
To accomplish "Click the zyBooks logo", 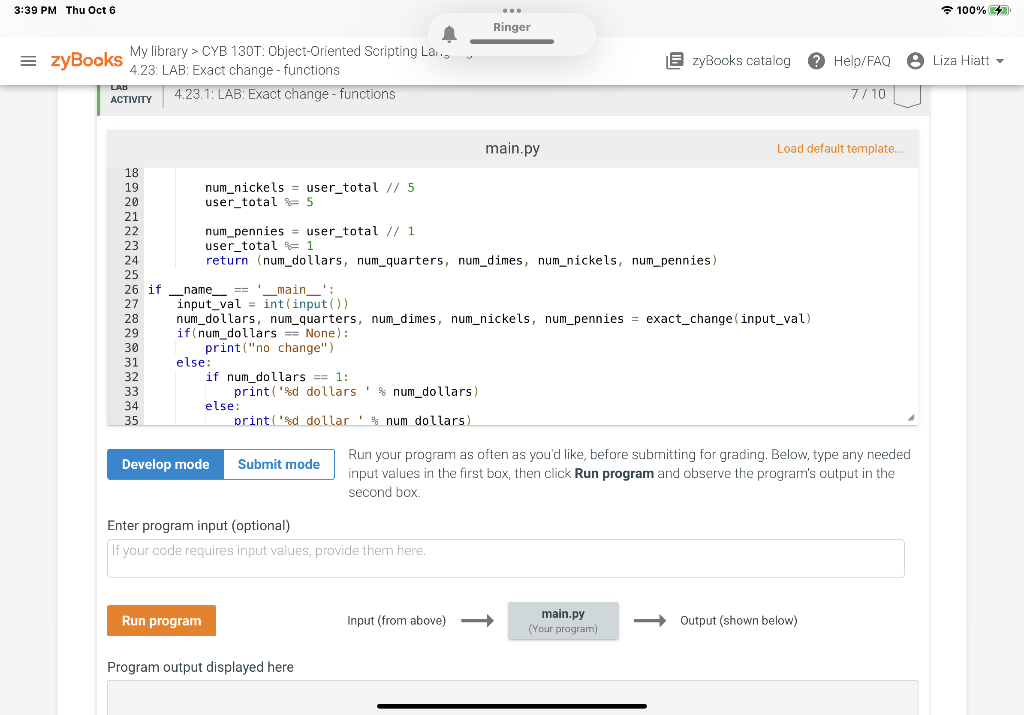I will click(85, 60).
